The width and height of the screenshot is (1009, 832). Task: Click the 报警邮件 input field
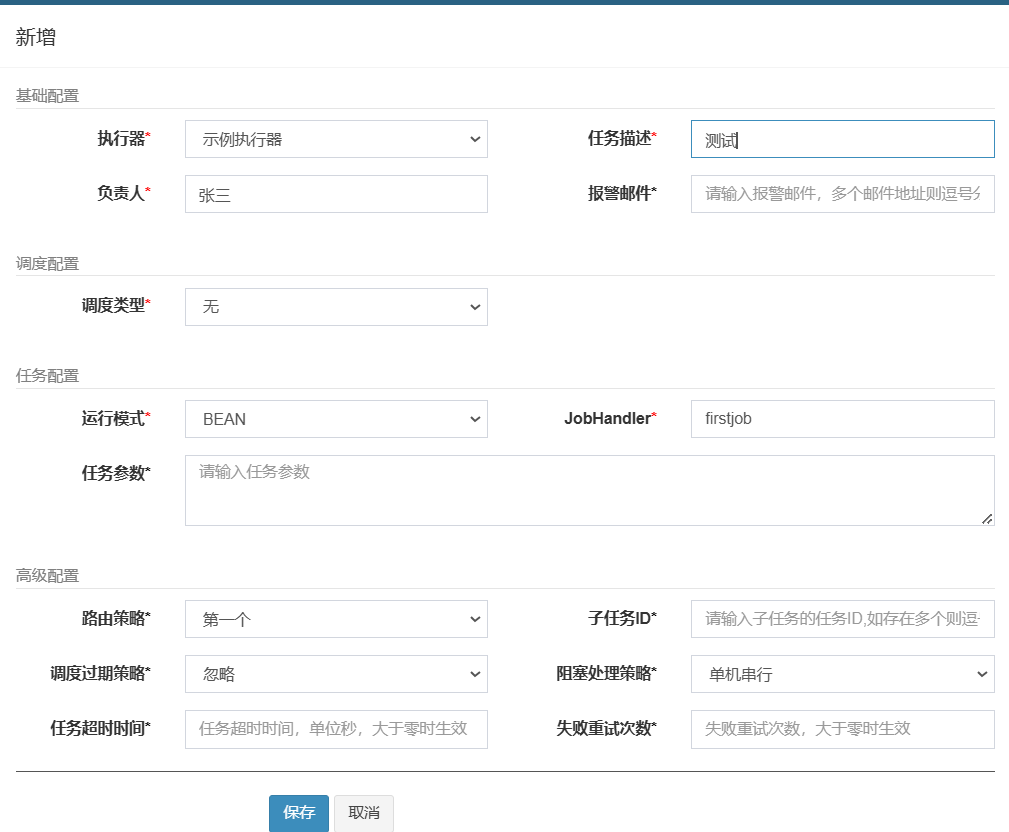tap(842, 194)
